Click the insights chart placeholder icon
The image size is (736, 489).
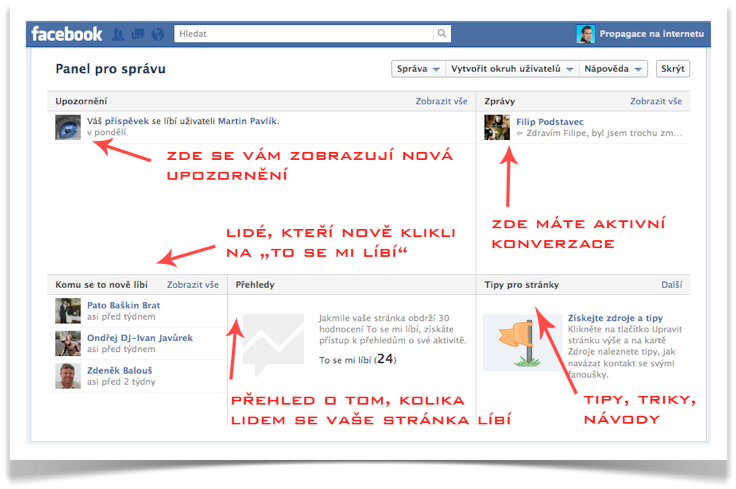pos(274,343)
